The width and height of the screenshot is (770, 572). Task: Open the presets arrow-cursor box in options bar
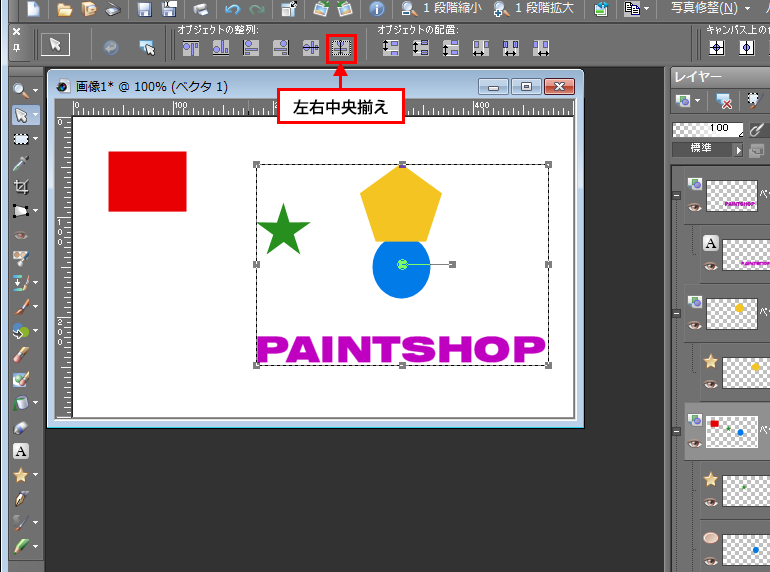[55, 45]
